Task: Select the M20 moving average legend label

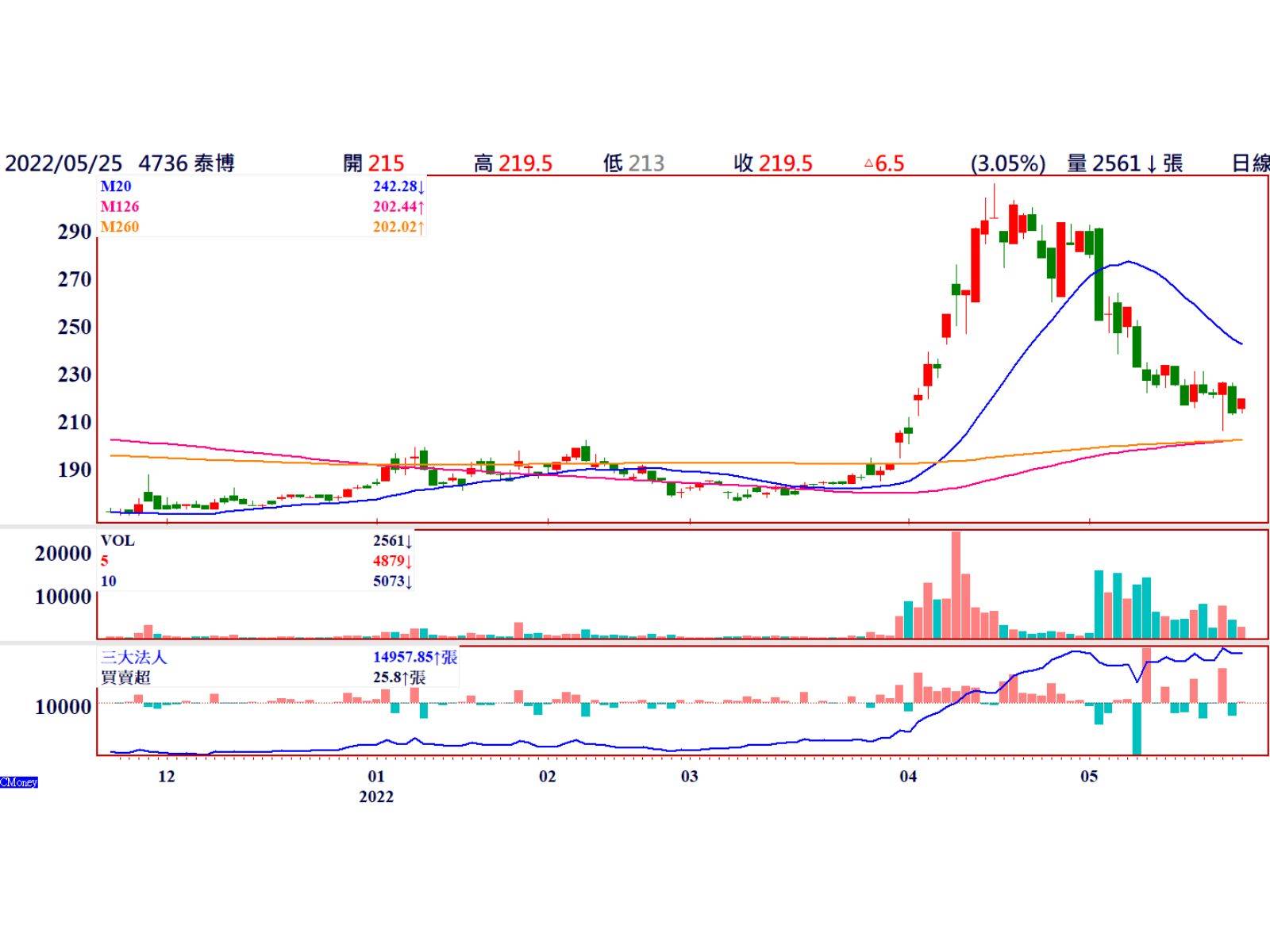Action: click(x=116, y=186)
